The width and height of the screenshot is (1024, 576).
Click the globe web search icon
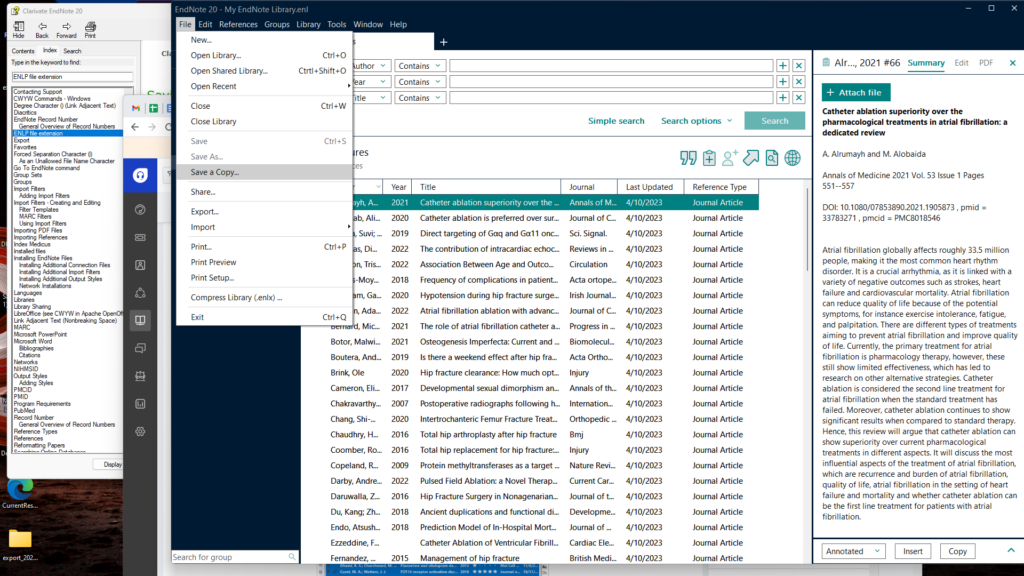point(791,157)
